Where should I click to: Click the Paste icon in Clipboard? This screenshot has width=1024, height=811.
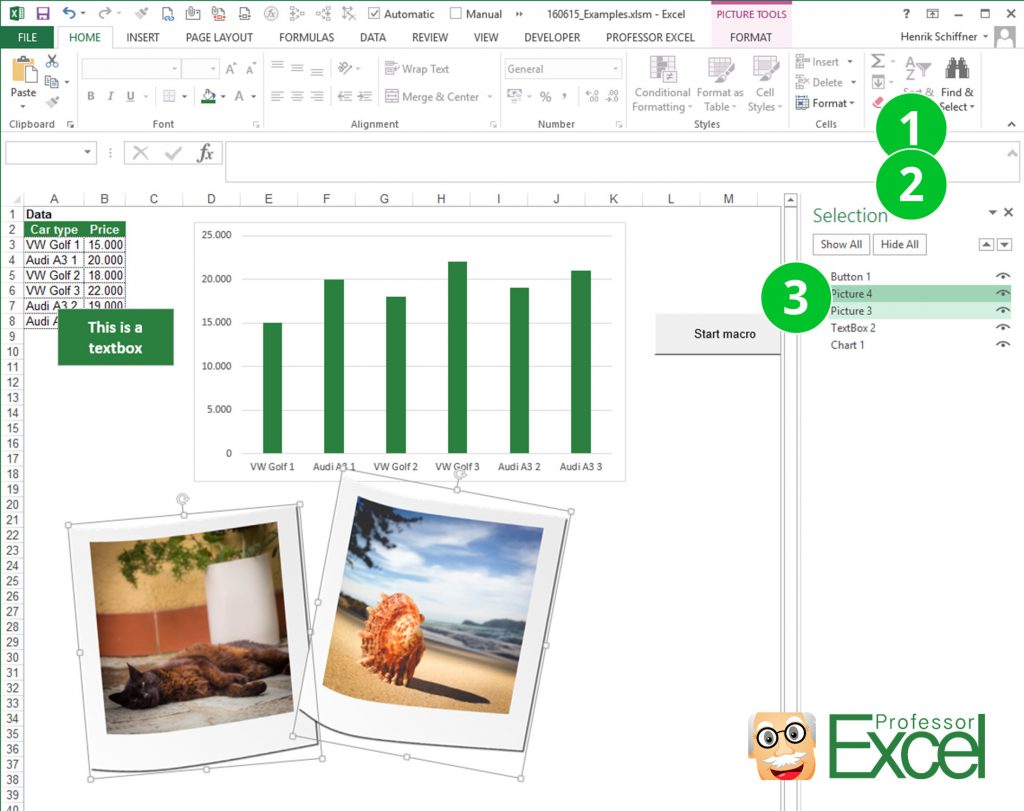click(23, 75)
